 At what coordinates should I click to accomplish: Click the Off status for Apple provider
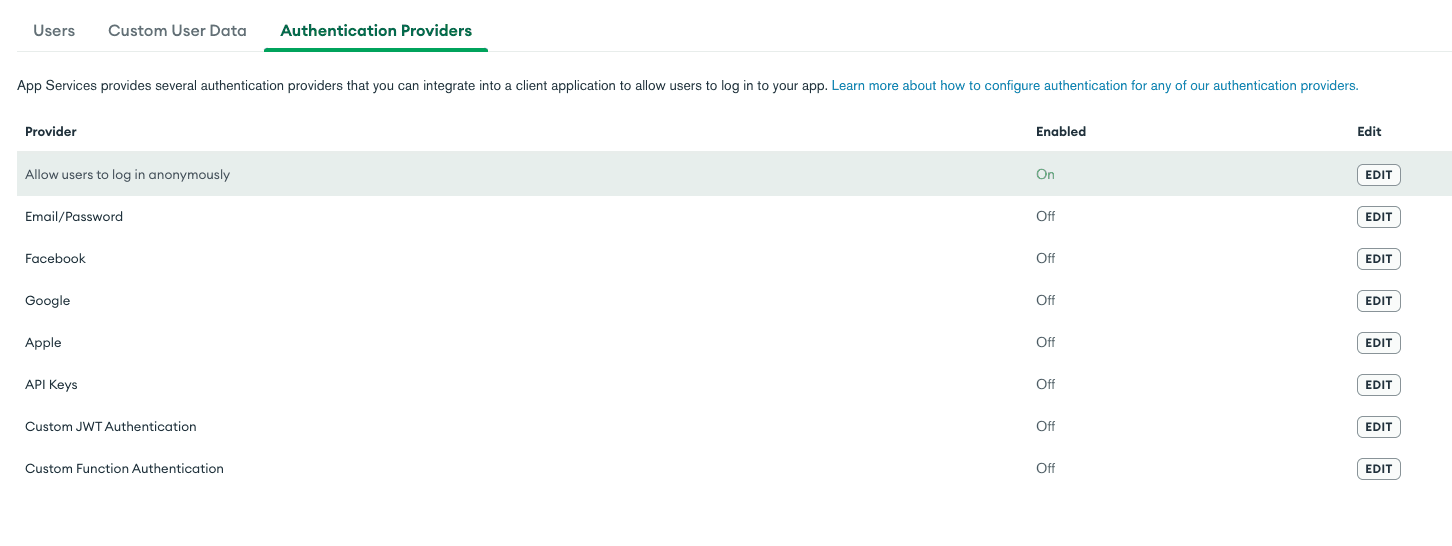1045,343
